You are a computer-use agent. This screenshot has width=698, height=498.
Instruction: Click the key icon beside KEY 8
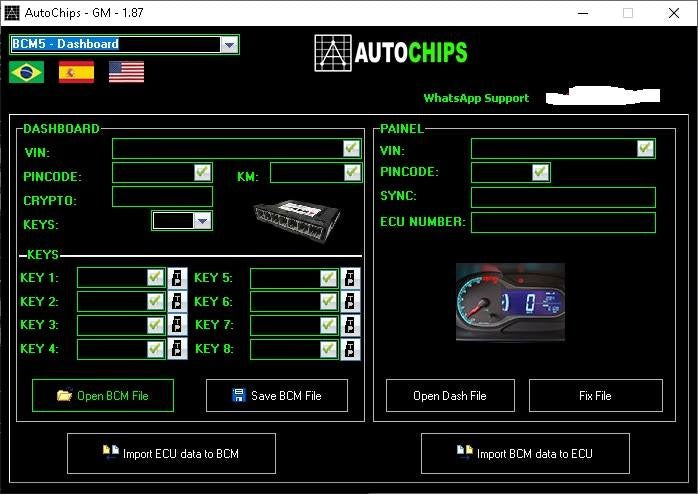[350, 349]
